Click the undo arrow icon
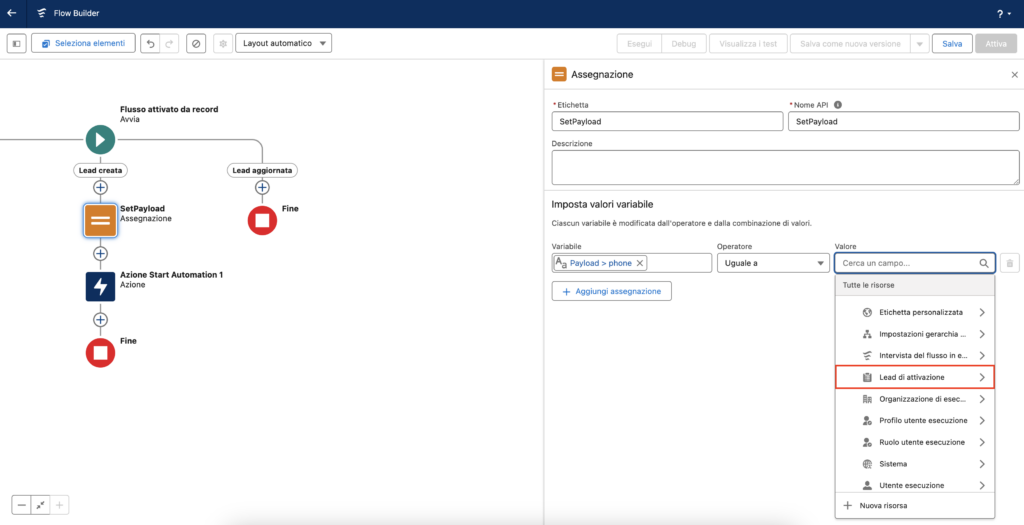 coord(149,44)
